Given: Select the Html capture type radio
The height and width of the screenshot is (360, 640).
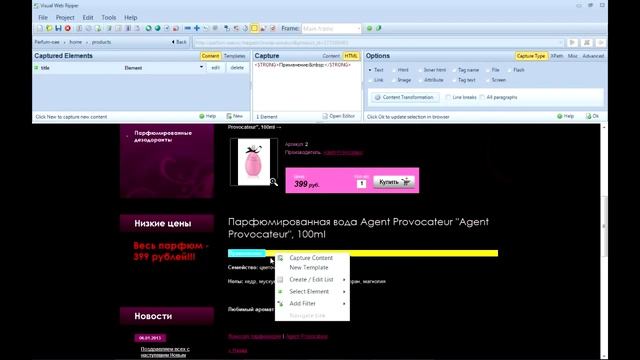Looking at the screenshot, I should (x=394, y=70).
